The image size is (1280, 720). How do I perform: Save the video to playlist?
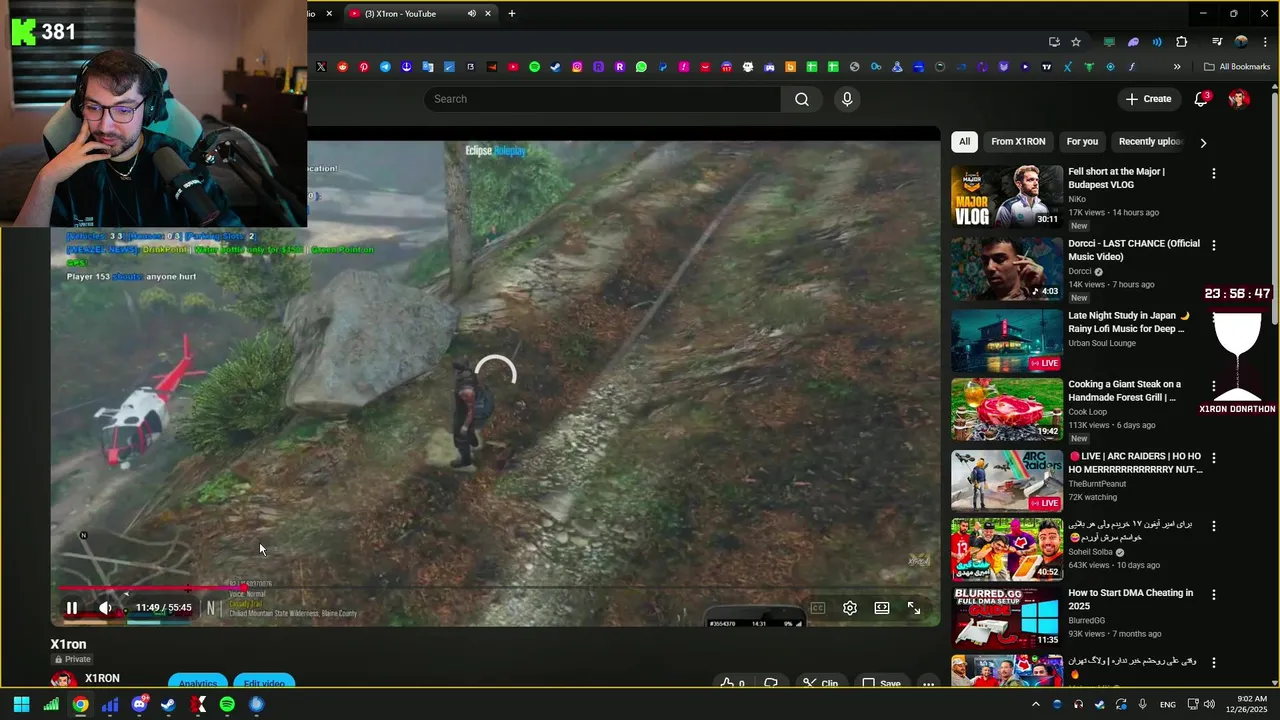click(881, 684)
